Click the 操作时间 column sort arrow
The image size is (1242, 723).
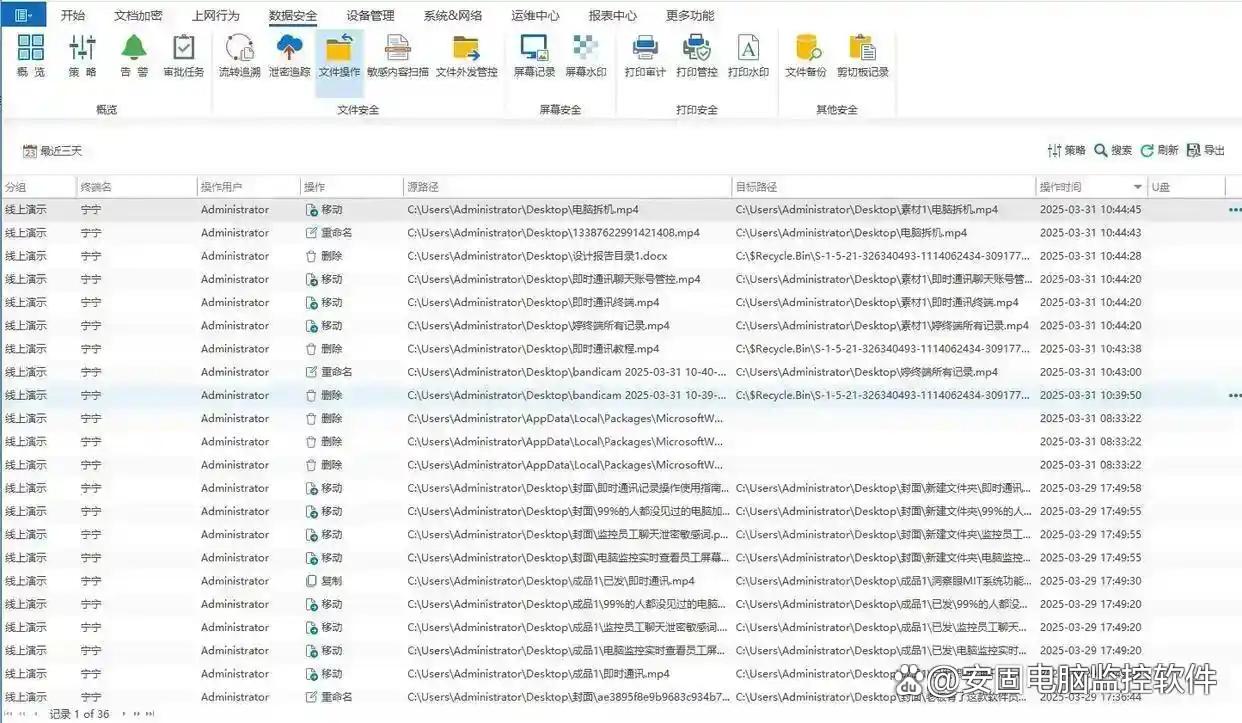1137,187
